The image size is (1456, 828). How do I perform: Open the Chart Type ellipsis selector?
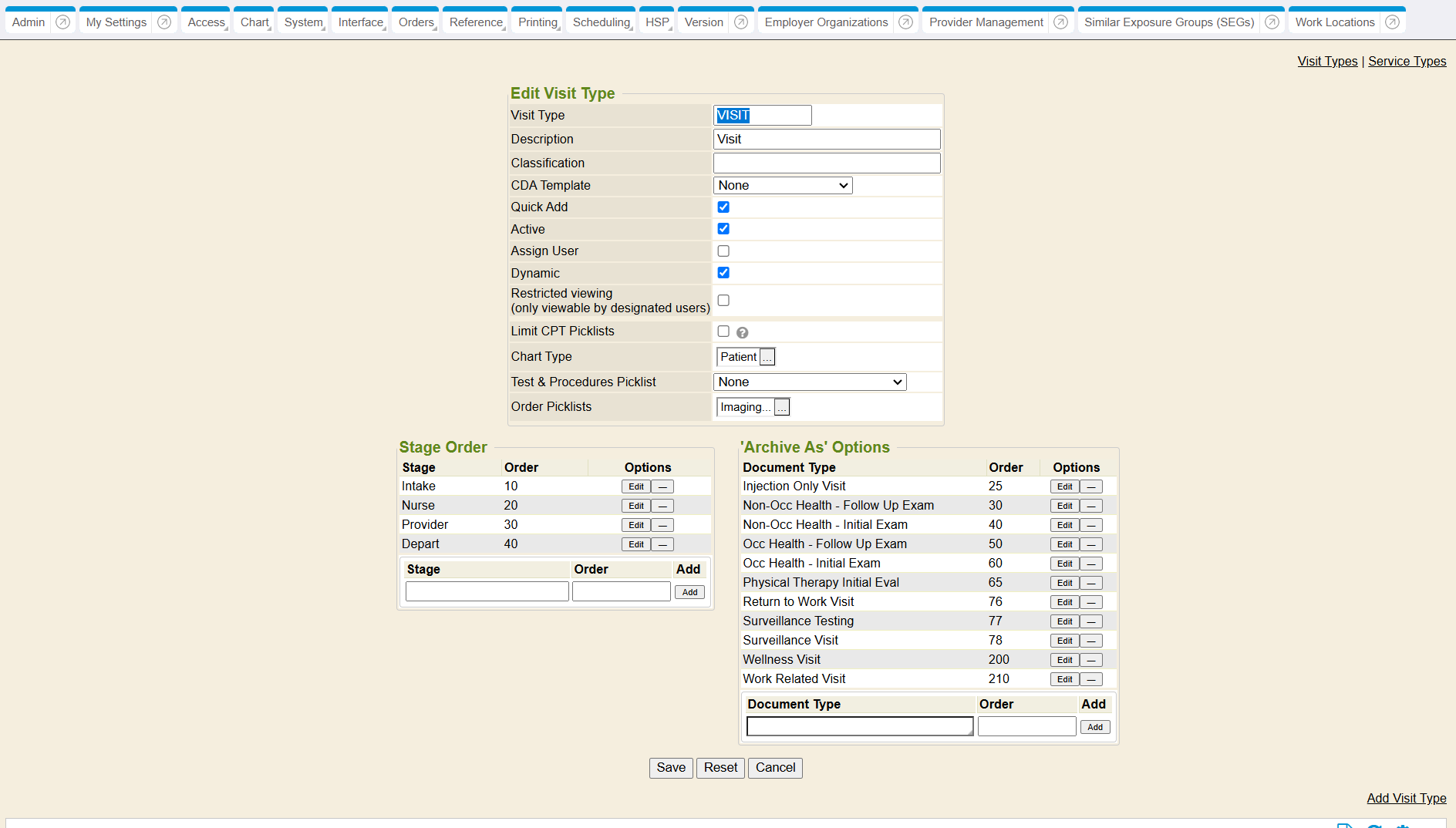coord(767,358)
